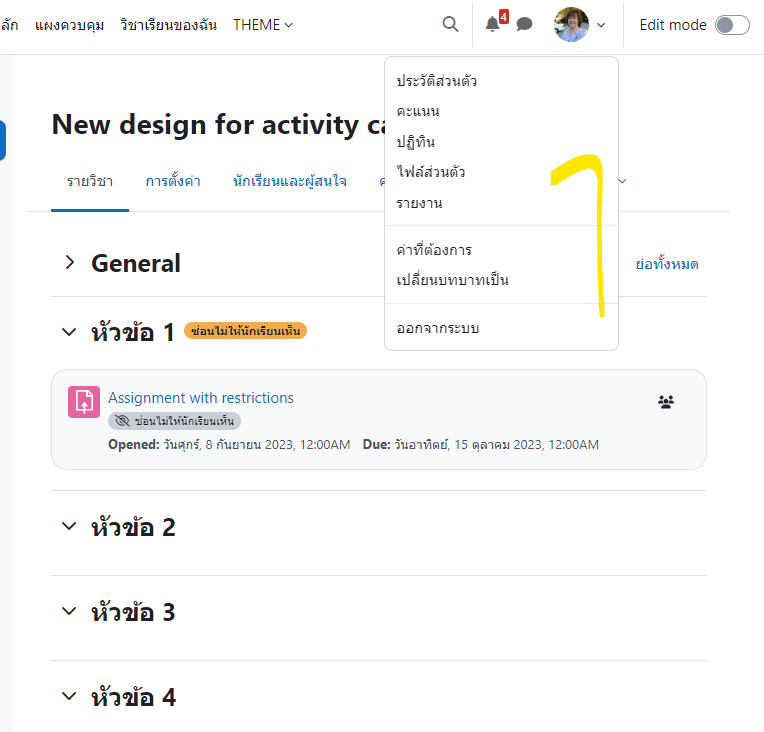This screenshot has width=764, height=732.
Task: Click the pink assignment activity icon
Action: click(84, 402)
